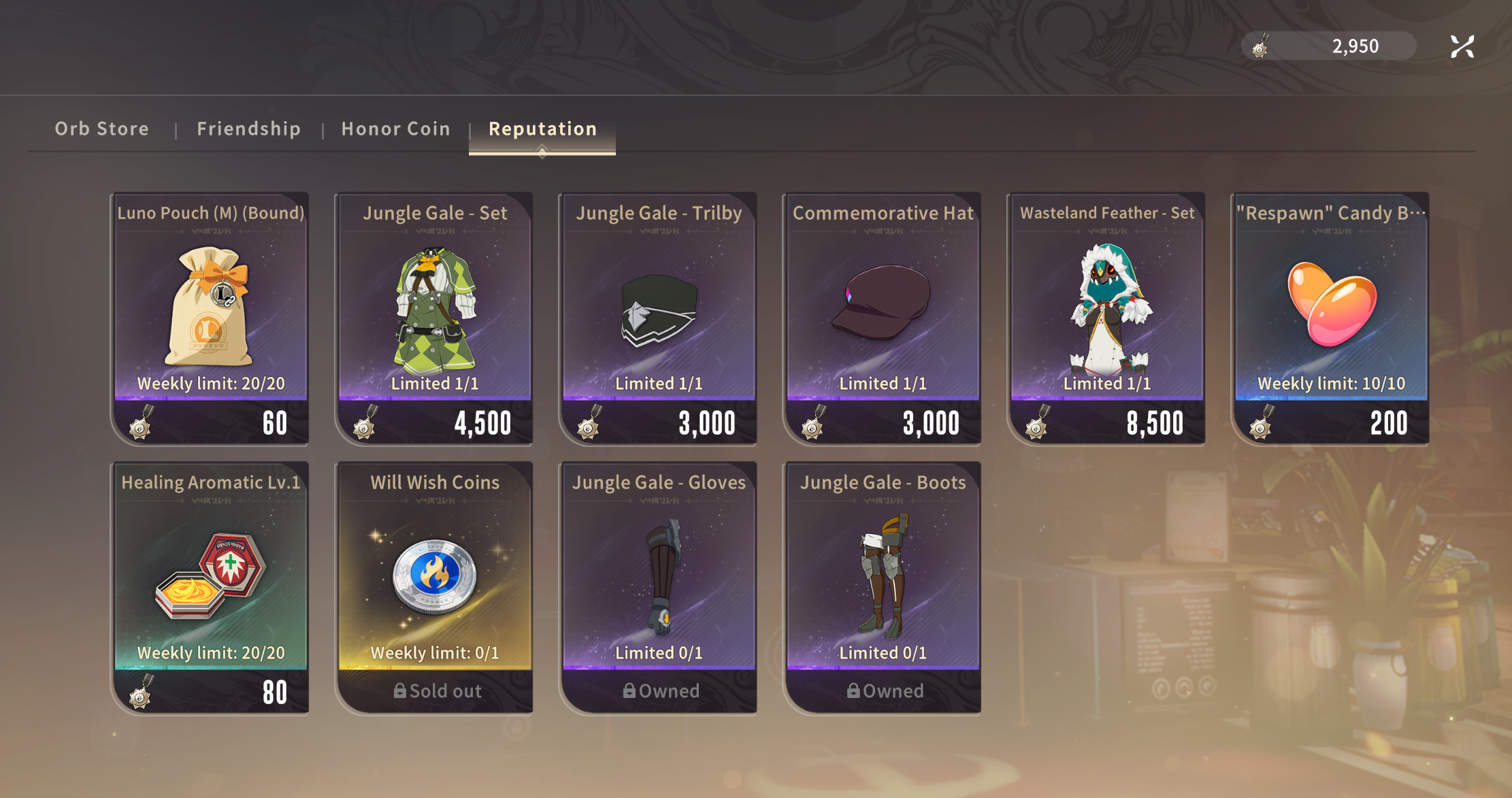This screenshot has width=1512, height=798.
Task: Select the Reputation tab
Action: coord(542,129)
